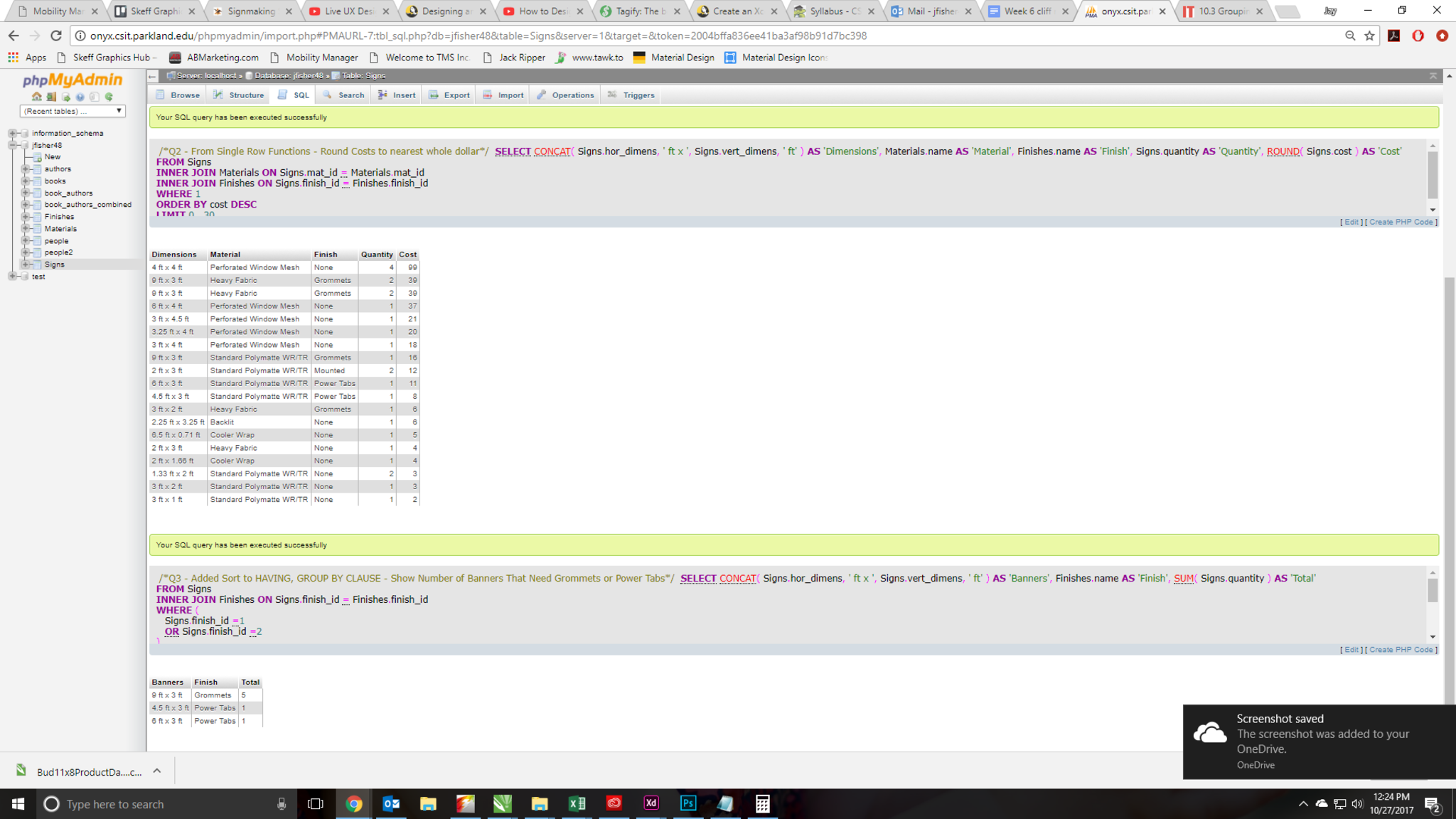The image size is (1456, 819).
Task: Open the Query window icon
Action: 66,97
